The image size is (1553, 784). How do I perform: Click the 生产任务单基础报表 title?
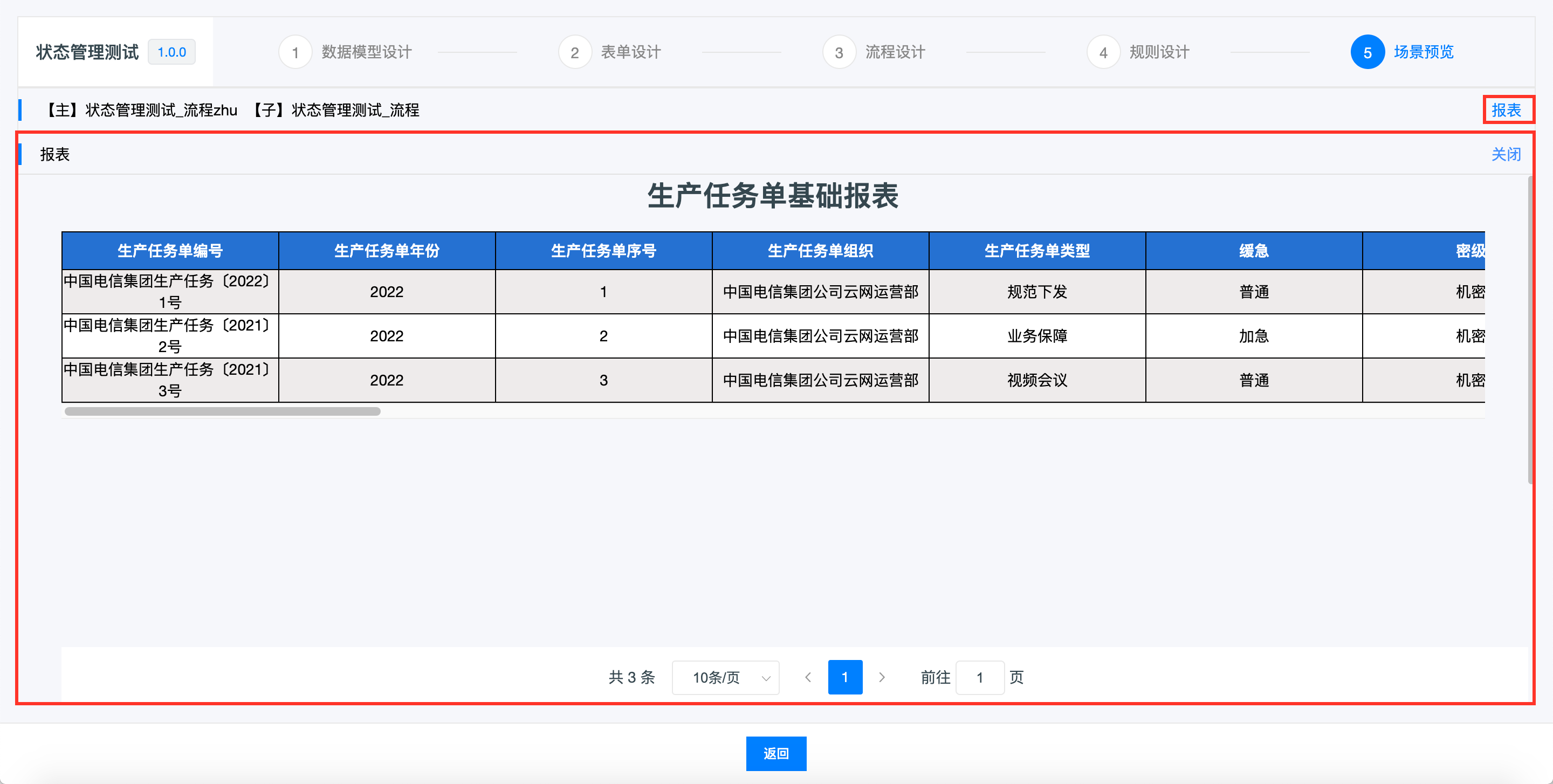[773, 196]
